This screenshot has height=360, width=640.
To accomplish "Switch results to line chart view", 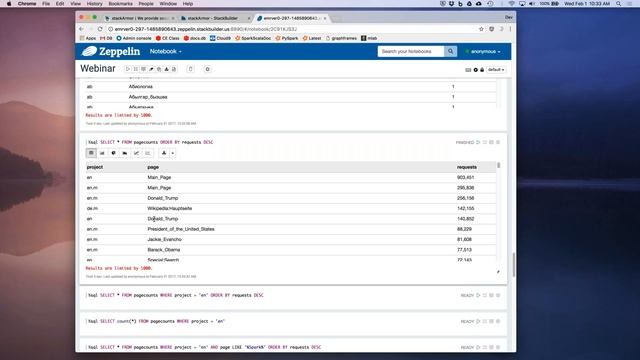I will click(x=136, y=153).
